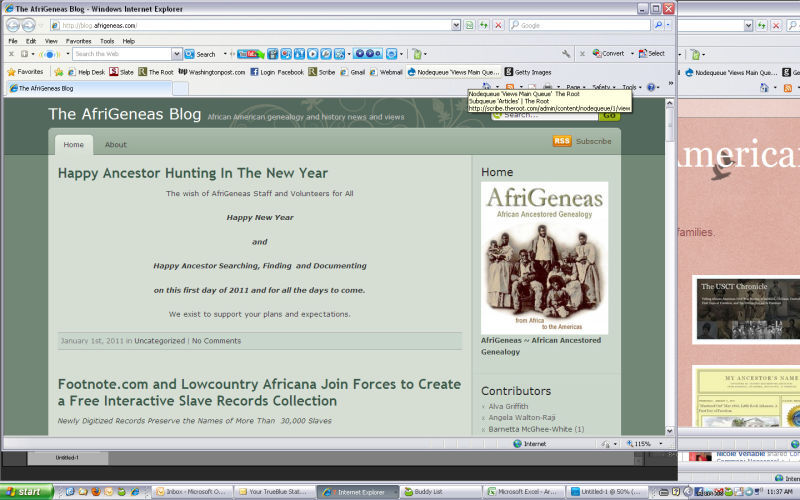
Task: Open toolbar options with the wrench icon
Action: tap(566, 54)
